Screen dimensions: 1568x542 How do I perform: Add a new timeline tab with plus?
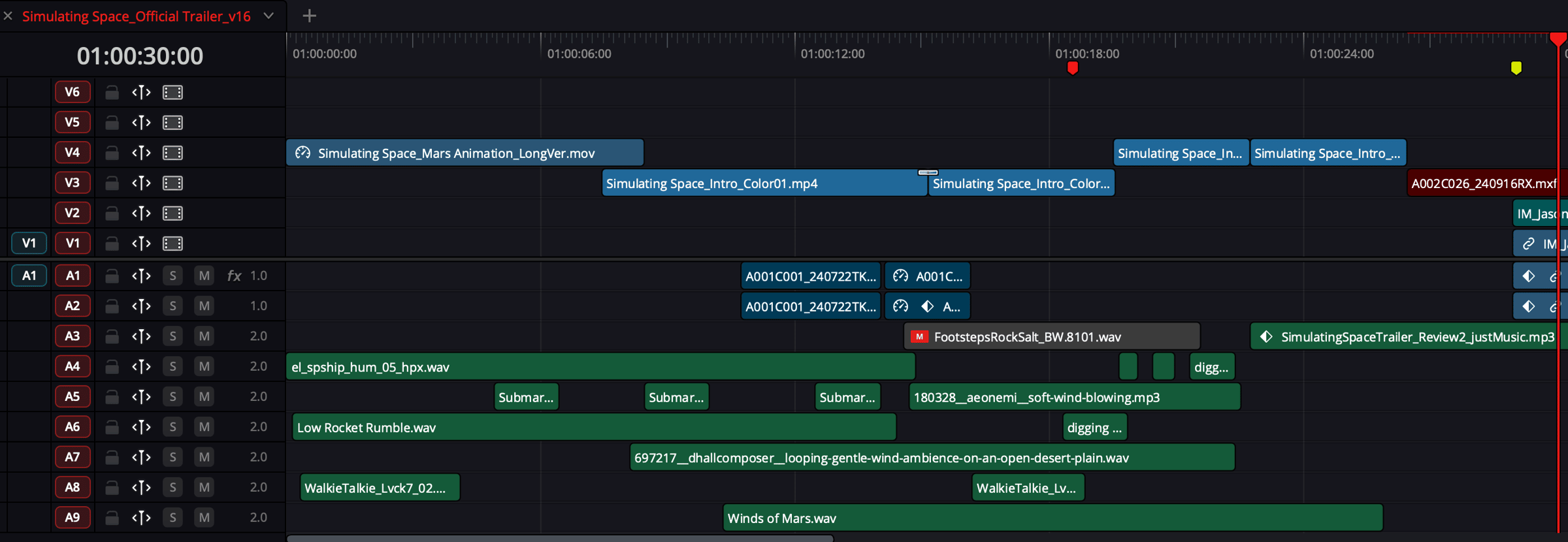[310, 16]
